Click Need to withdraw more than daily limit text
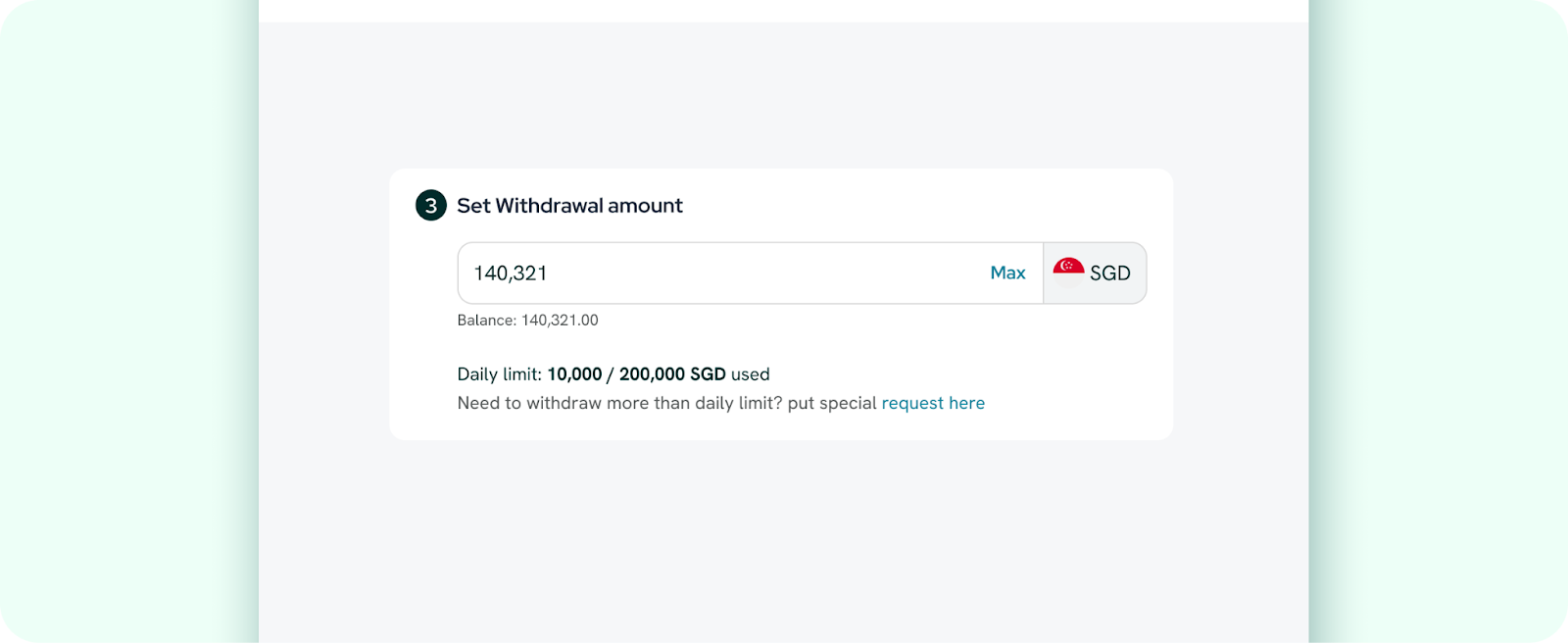The height and width of the screenshot is (643, 1568). [x=619, y=403]
